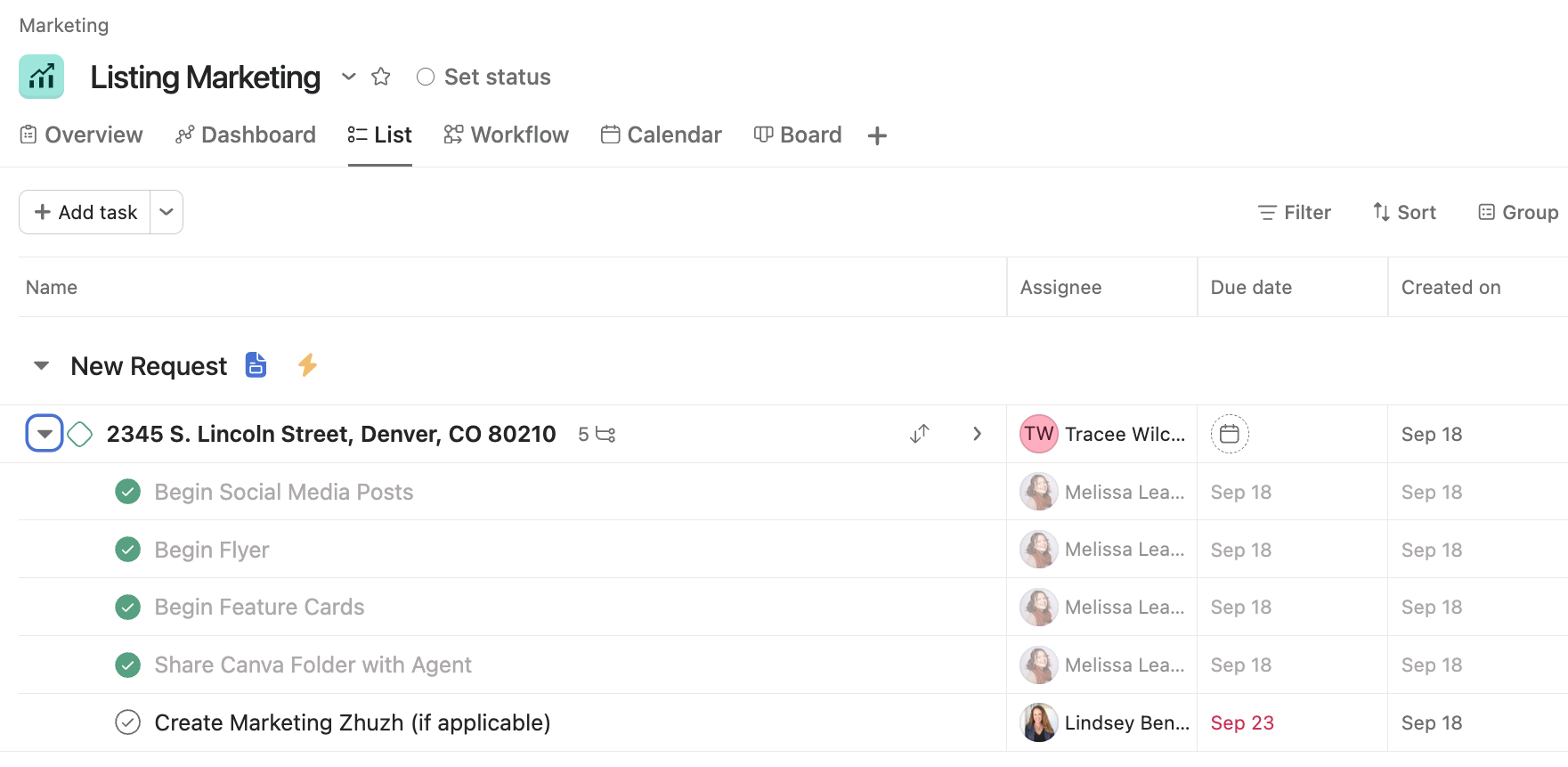Set a due date via the calendar icon on Lincoln Street row
The width and height of the screenshot is (1568, 767).
pos(1230,434)
